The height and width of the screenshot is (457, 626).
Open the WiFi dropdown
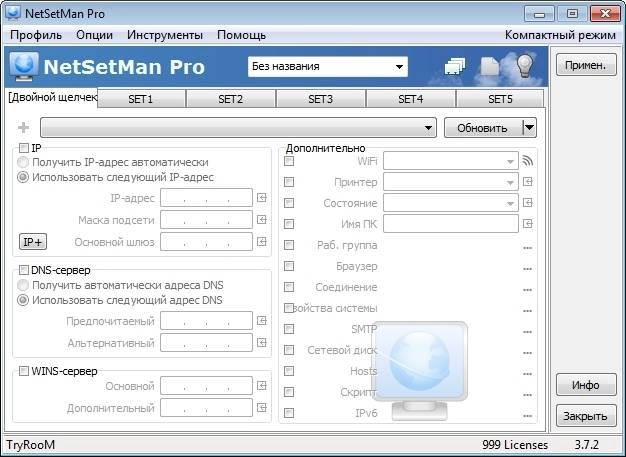click(451, 161)
